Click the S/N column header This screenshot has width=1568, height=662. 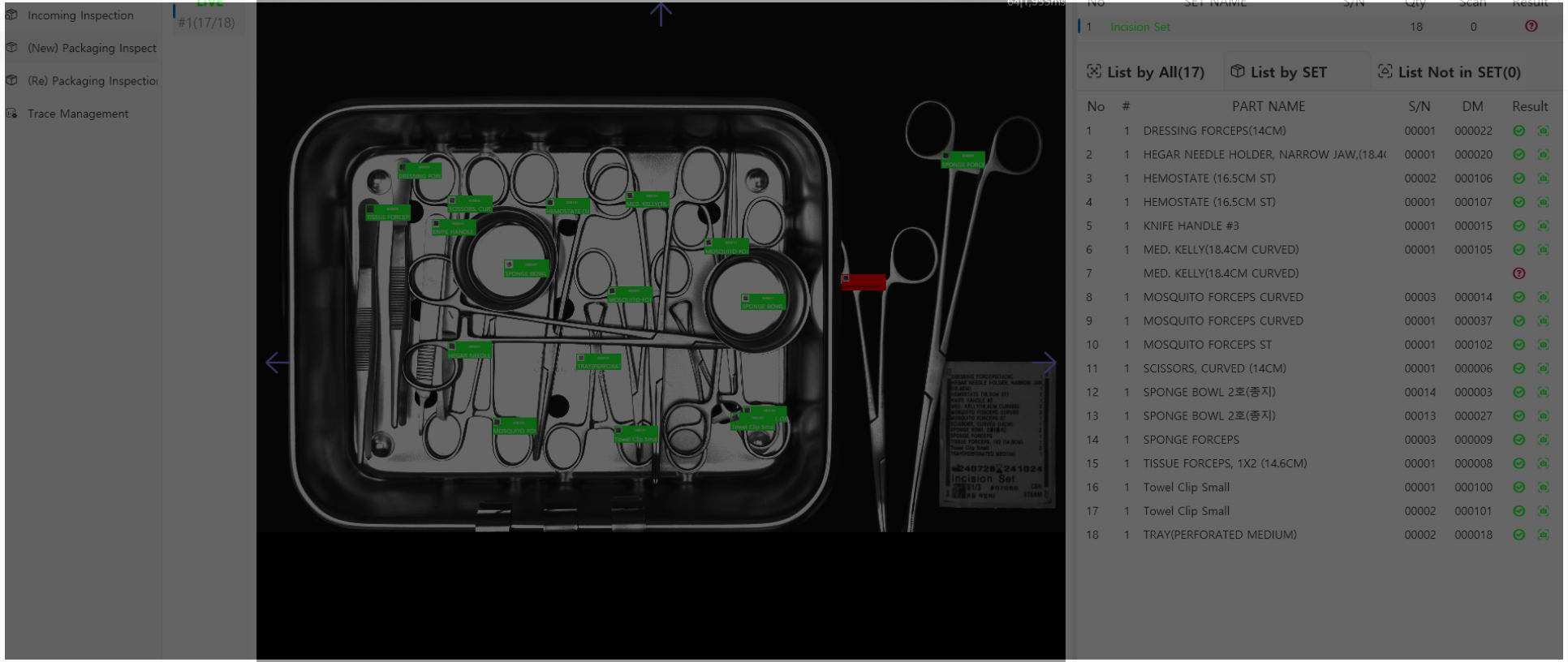pos(1419,106)
